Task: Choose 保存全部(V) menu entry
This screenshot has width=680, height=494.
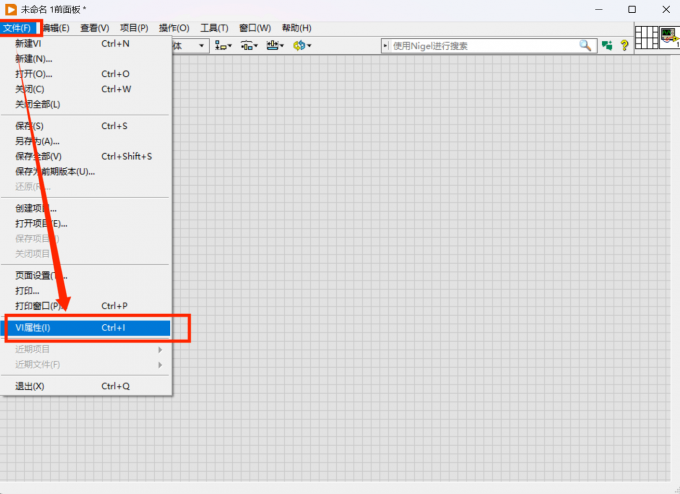Action: [x=86, y=157]
